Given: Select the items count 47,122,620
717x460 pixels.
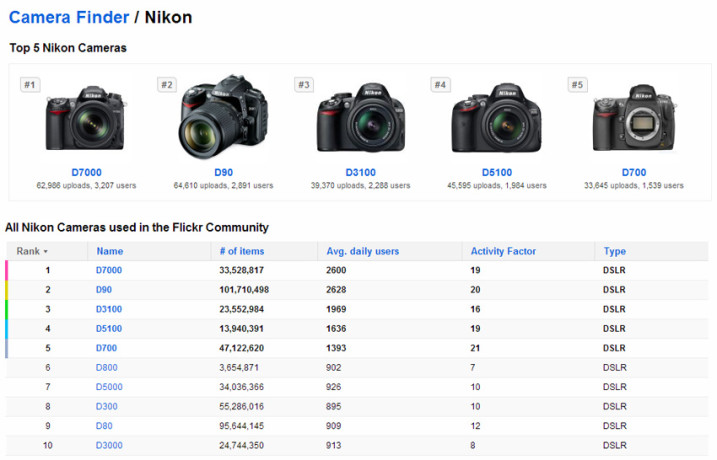Looking at the screenshot, I should 241,348.
